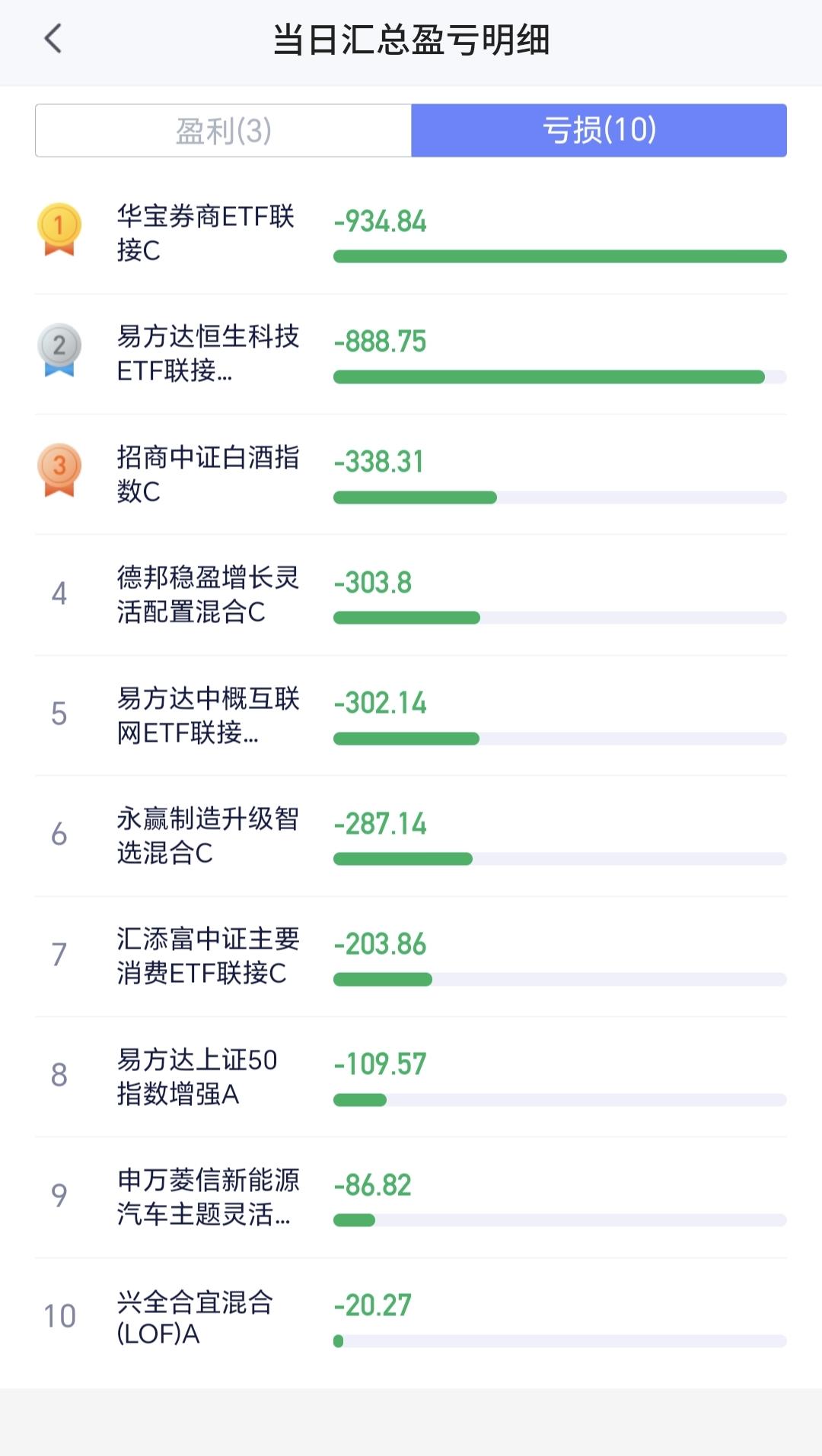The height and width of the screenshot is (1456, 822).
Task: Switch to the 盈利(3) tab
Action: 224,131
